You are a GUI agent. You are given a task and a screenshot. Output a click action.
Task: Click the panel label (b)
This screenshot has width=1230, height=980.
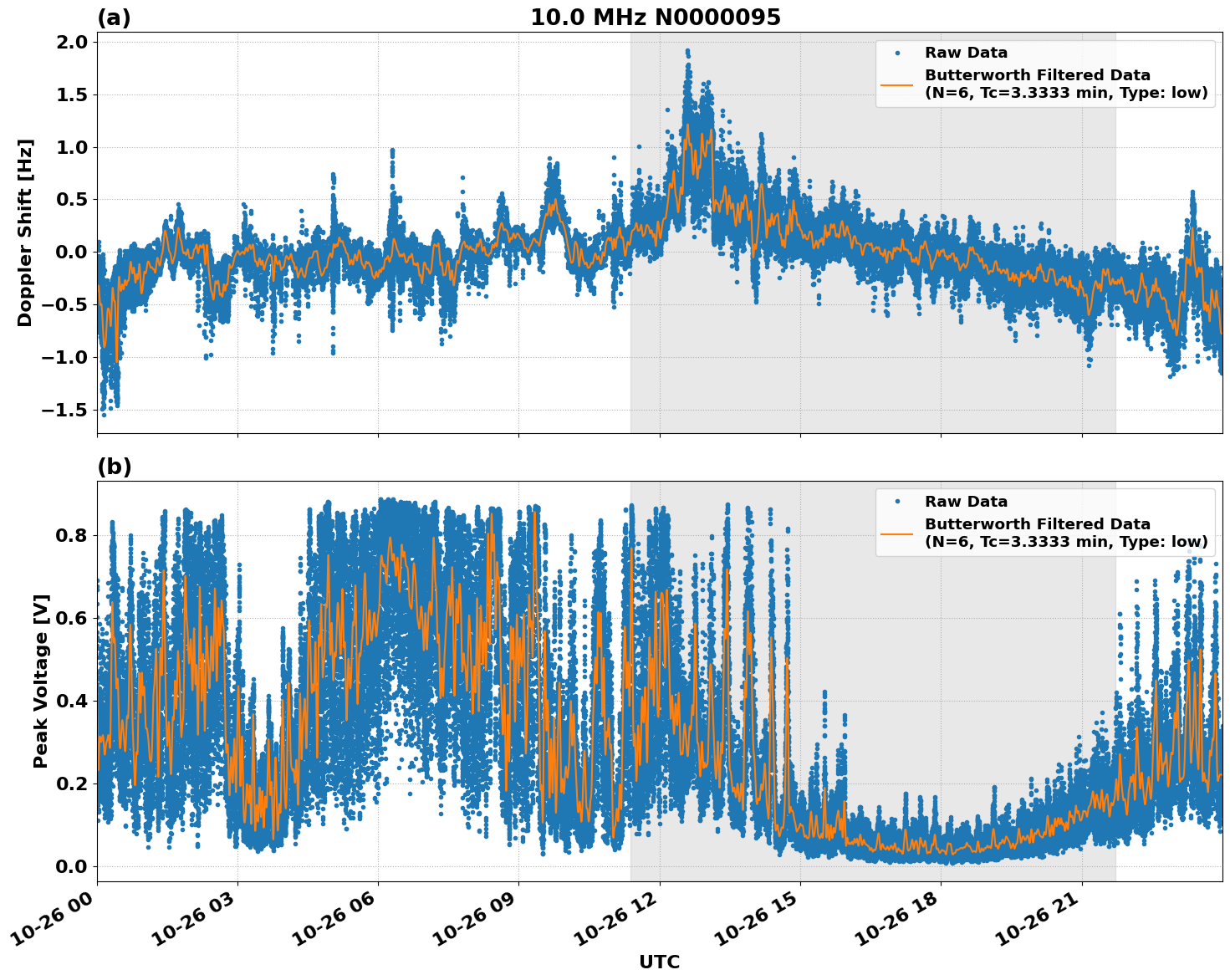[x=115, y=466]
